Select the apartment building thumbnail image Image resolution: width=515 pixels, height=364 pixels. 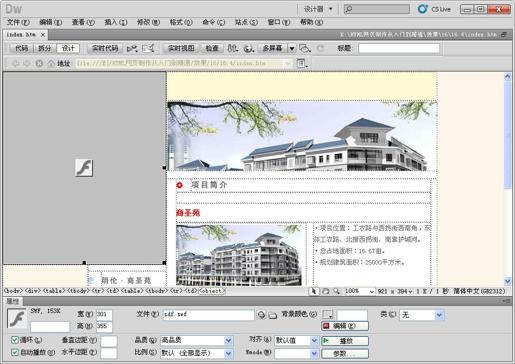[239, 255]
